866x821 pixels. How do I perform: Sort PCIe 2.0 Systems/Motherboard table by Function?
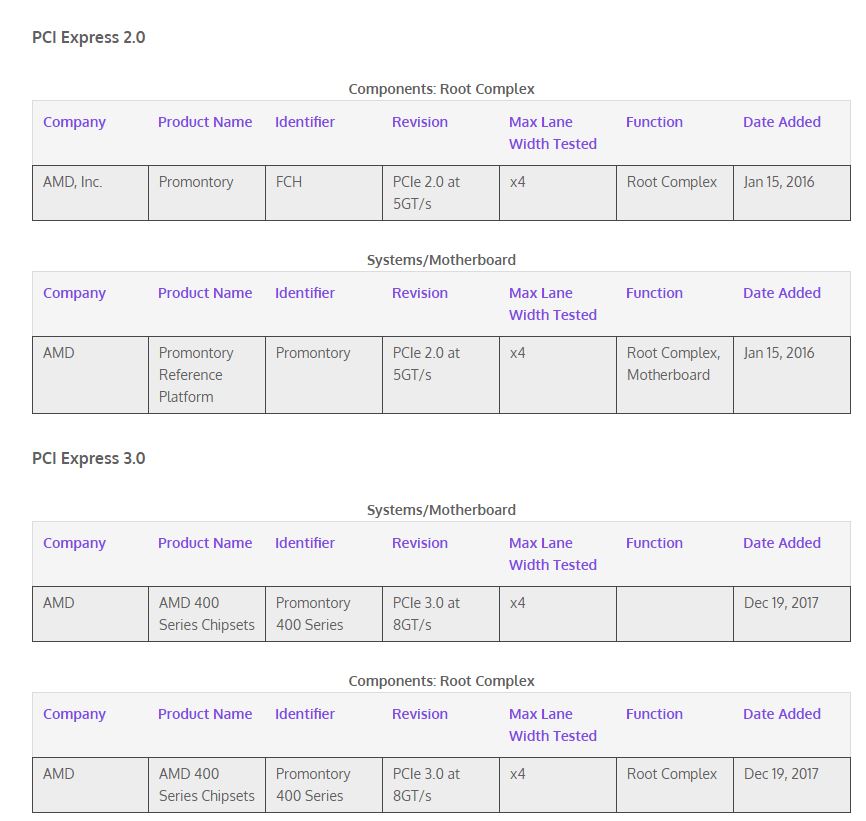click(x=654, y=293)
